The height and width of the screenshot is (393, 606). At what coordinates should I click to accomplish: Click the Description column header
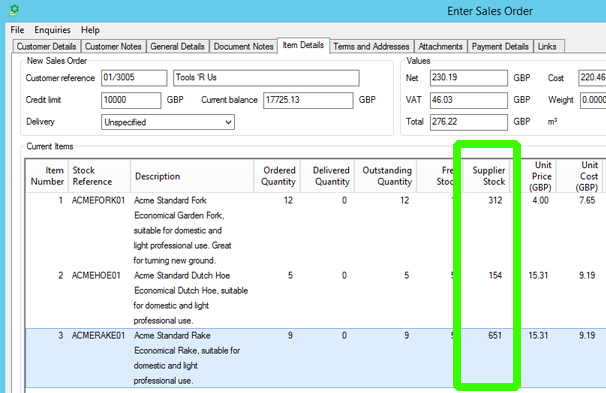click(192, 176)
